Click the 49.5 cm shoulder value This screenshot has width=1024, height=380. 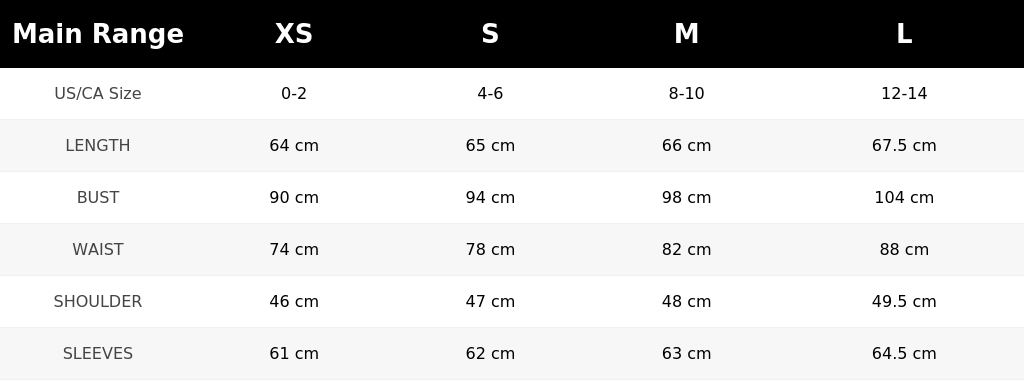(904, 302)
